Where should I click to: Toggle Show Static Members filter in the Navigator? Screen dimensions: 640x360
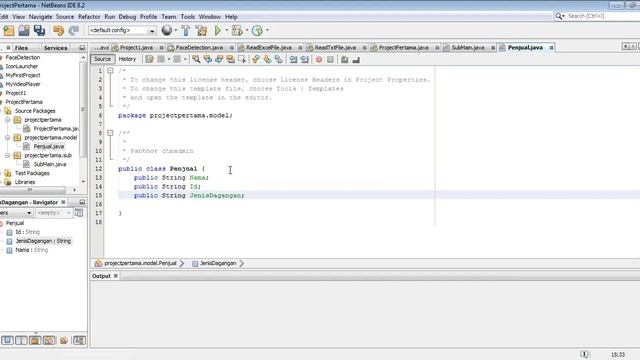pos(35,340)
